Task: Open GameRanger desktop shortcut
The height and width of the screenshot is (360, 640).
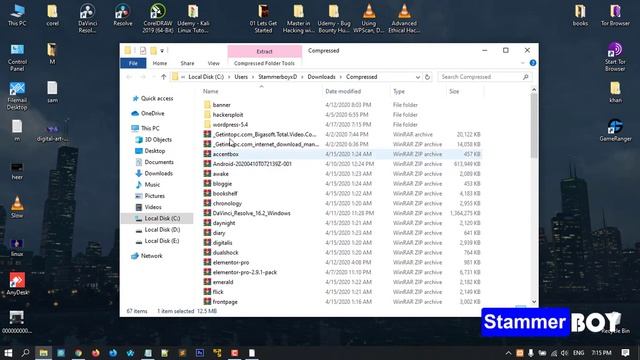Action: 615,130
